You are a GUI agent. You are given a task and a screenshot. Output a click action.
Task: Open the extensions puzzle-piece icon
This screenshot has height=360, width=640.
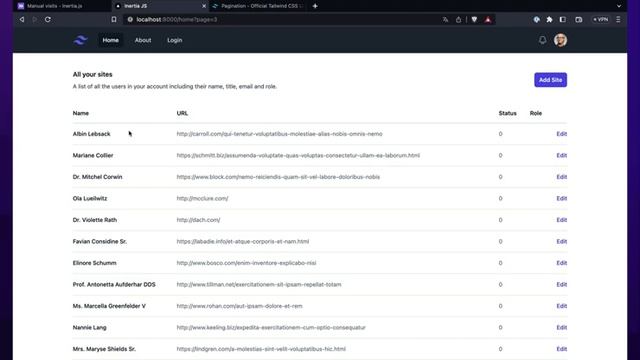pos(549,20)
